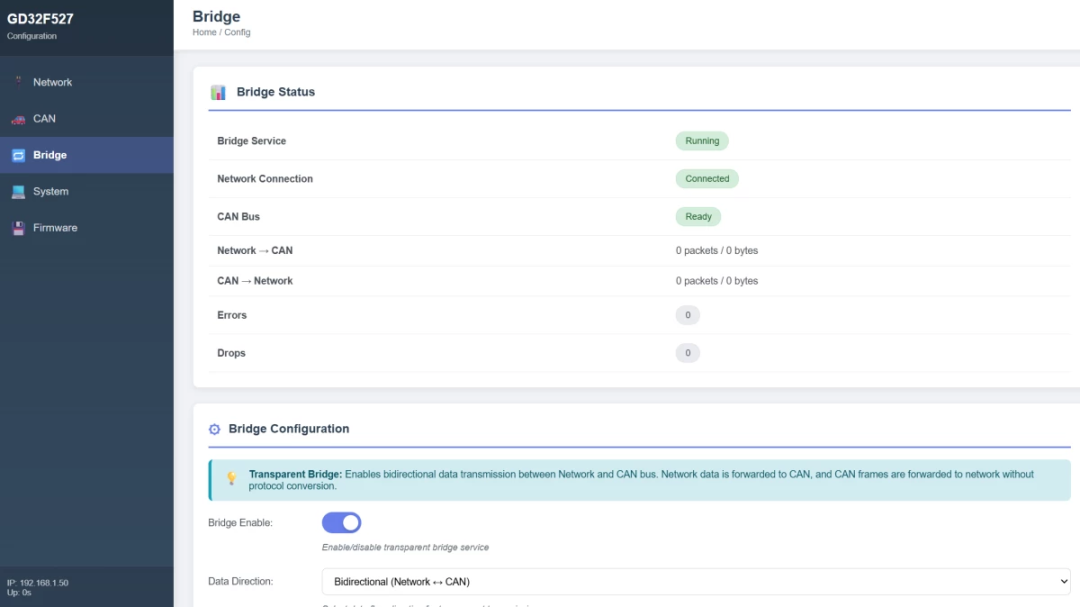1080x607 pixels.
Task: Click the lightbulb tip icon
Action: (x=231, y=479)
